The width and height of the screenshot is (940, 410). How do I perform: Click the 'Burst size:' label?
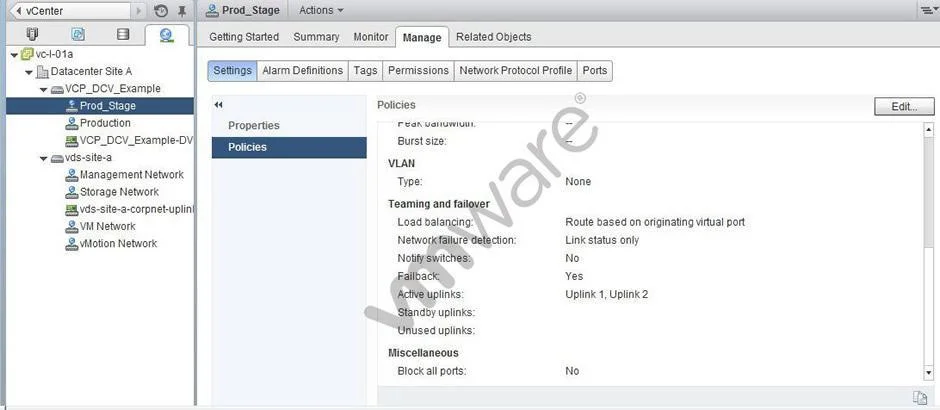[x=422, y=141]
